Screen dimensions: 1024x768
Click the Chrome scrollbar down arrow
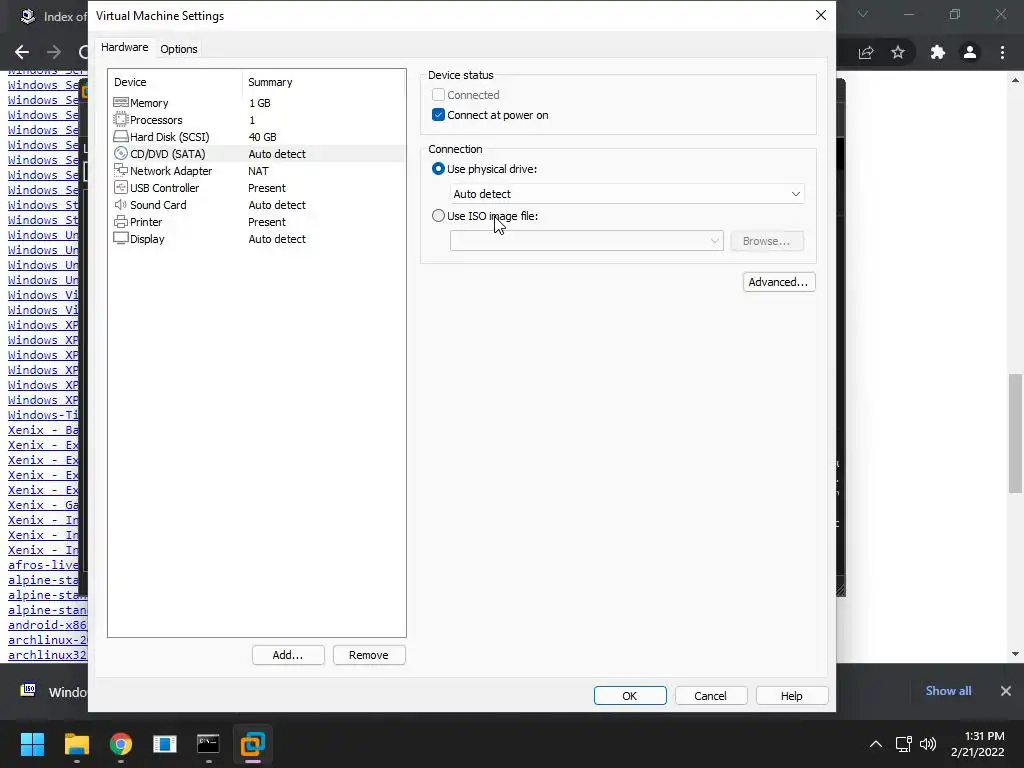1016,654
